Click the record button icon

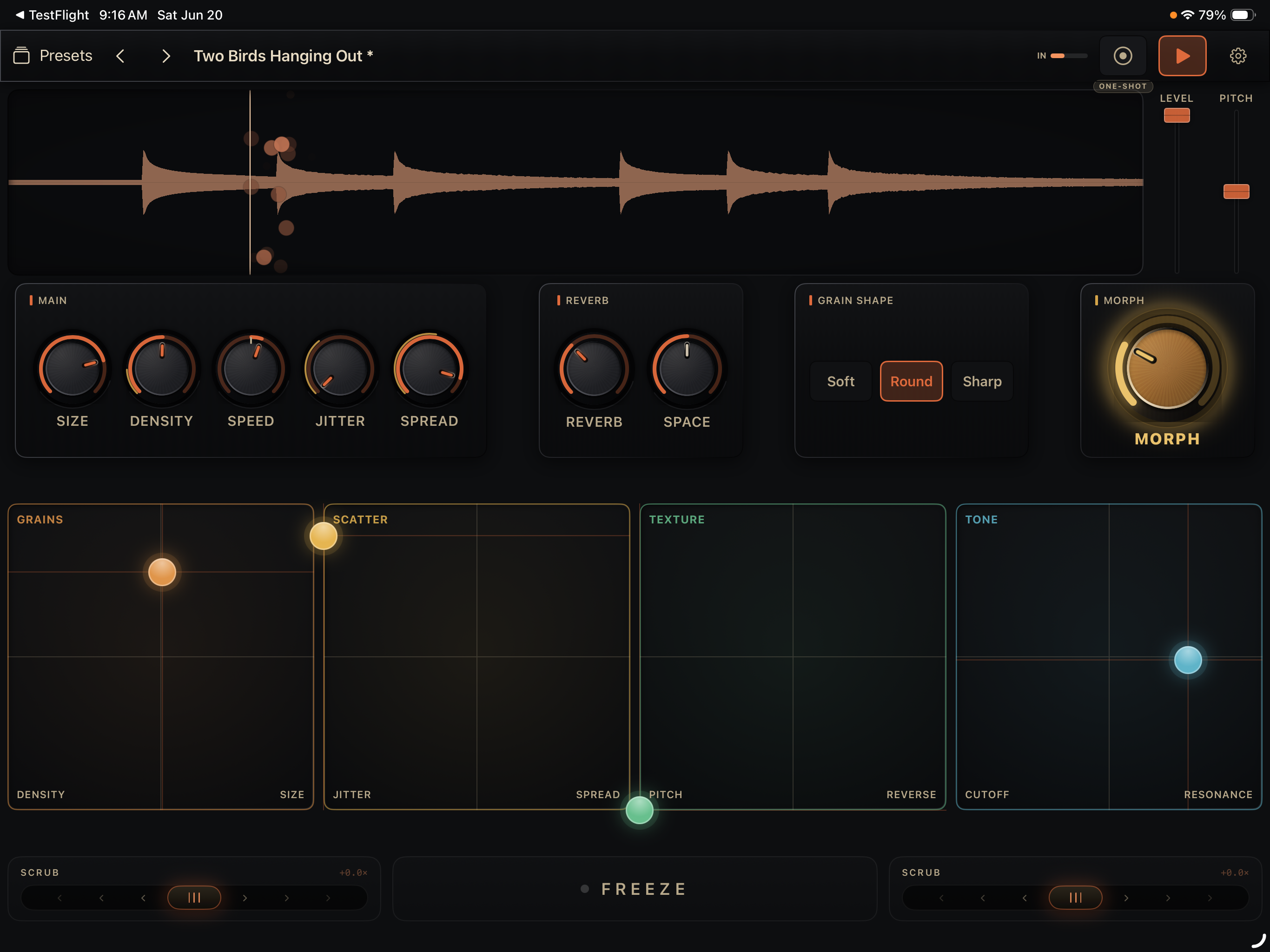1123,56
